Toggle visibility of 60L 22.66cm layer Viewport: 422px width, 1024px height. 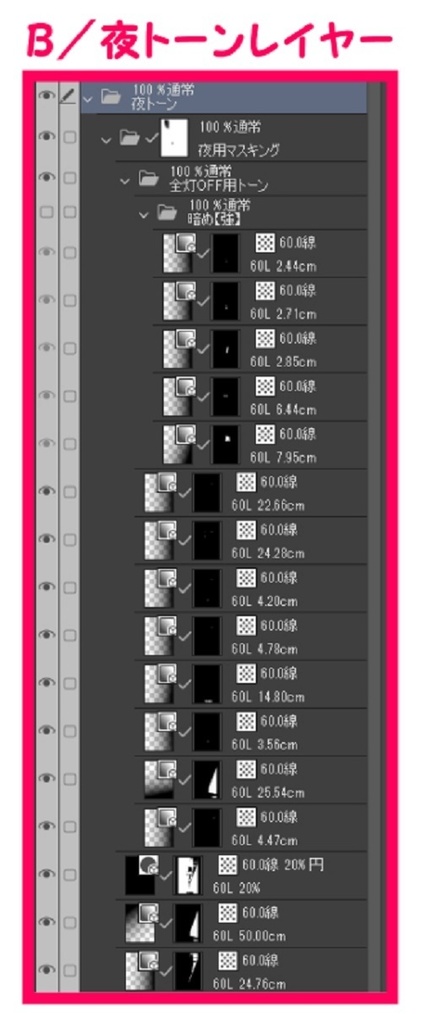click(x=46, y=491)
